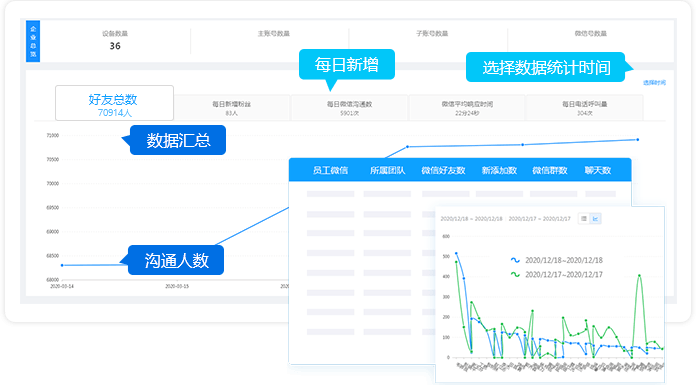
Task: Open the 2020/12/18 ~ 2020/12/18 date range picker
Action: coord(471,219)
